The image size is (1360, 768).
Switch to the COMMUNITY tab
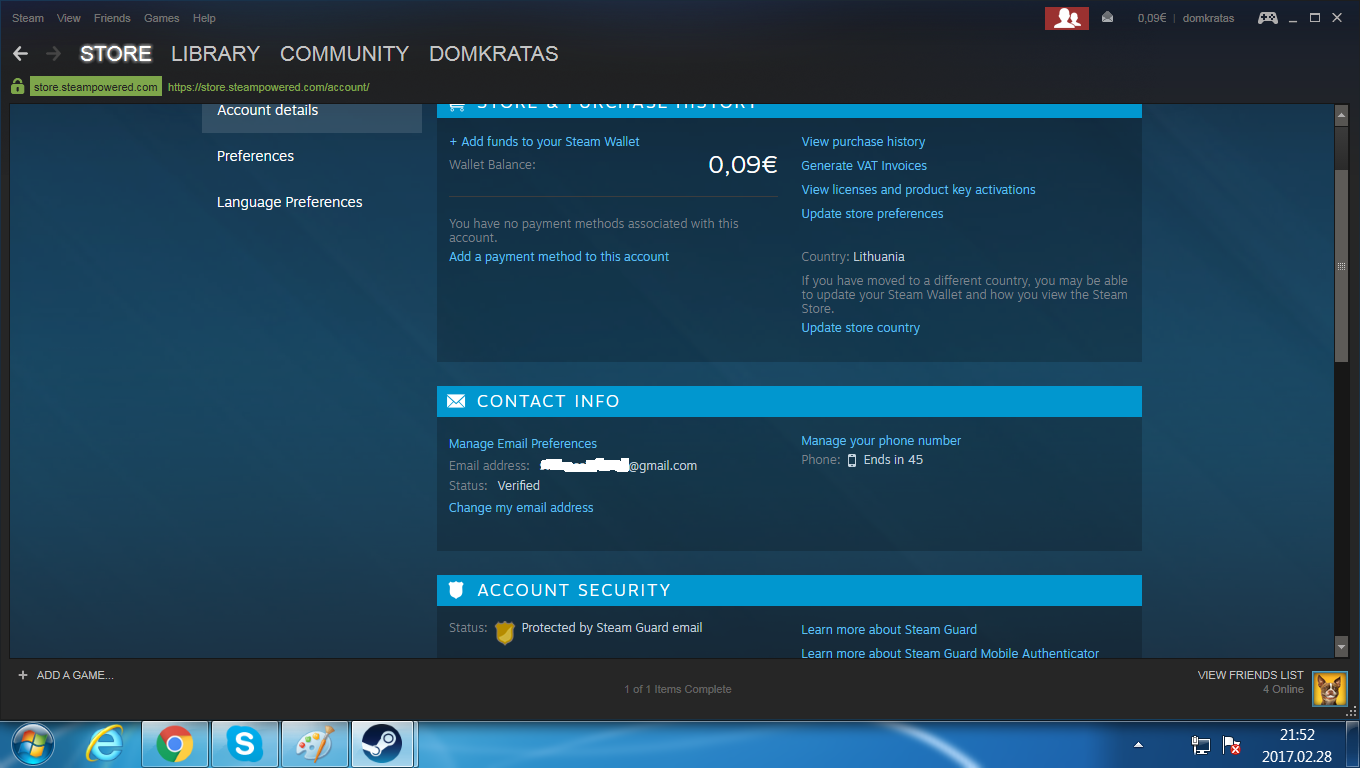pyautogui.click(x=344, y=54)
